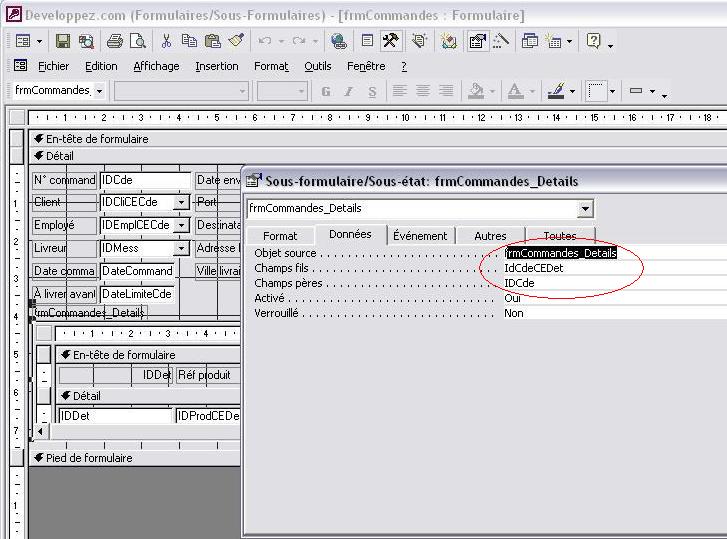Screen dimensions: 727x539
Task: Click the Paste clipboard icon
Action: click(212, 41)
